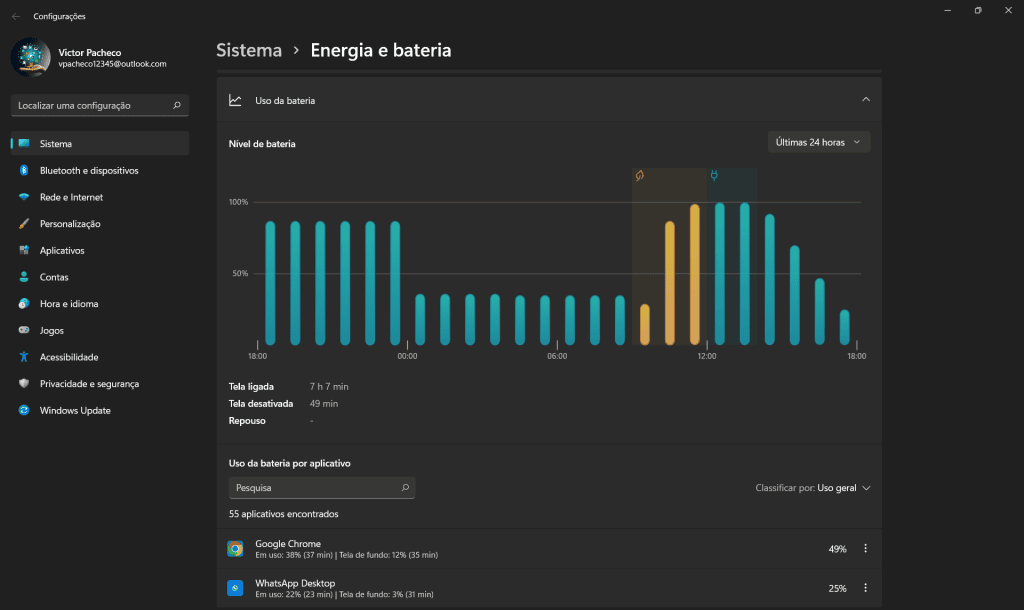The height and width of the screenshot is (610, 1024).
Task: Select Aplicativos in the sidebar
Action: coord(62,250)
